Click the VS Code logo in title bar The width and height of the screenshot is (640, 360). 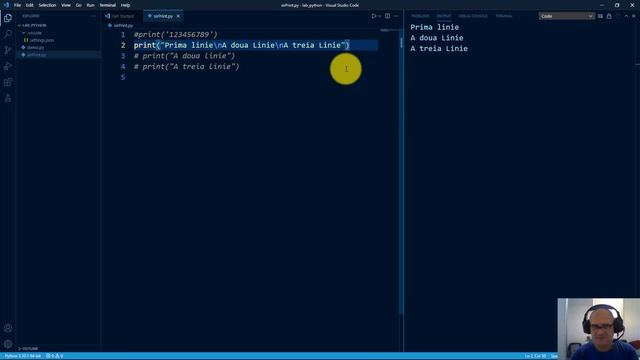[6, 5]
